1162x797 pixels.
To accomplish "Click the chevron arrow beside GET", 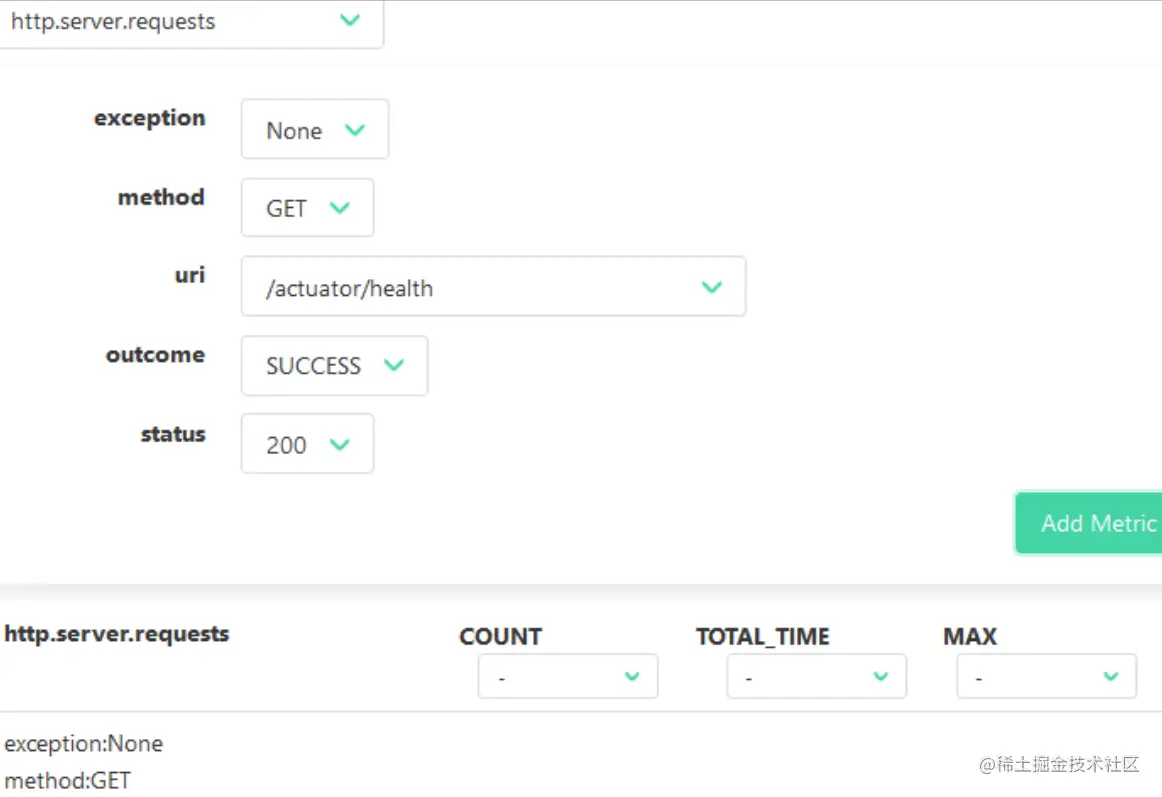I will coord(340,208).
